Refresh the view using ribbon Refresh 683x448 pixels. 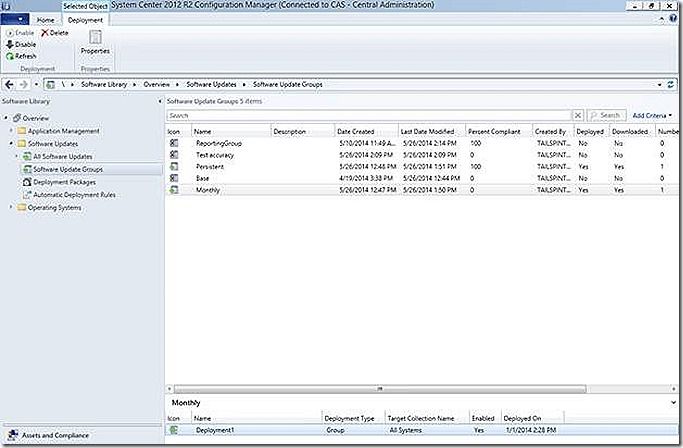[21, 56]
